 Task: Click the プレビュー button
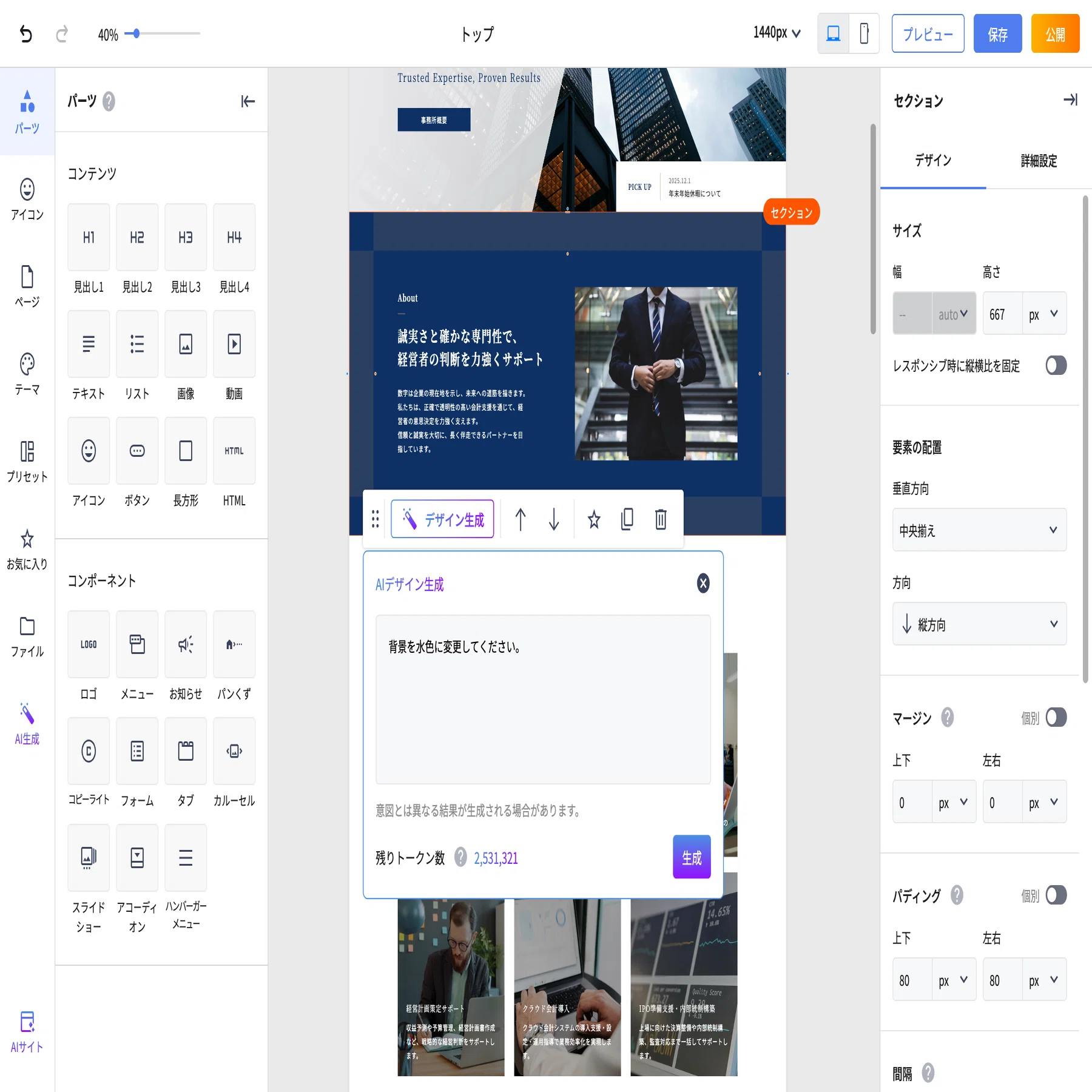coord(928,34)
